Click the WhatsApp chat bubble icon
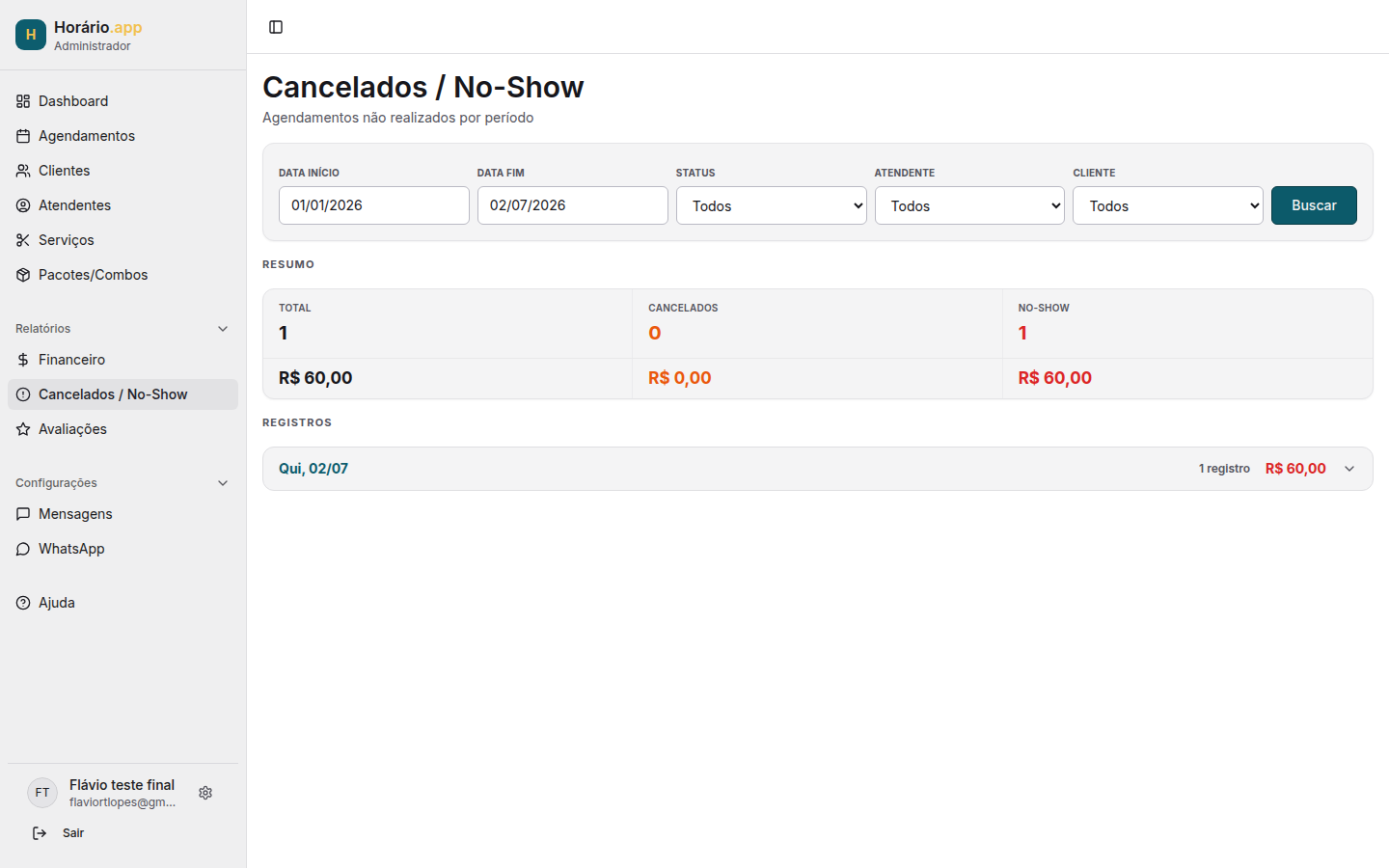1389x868 pixels. pyautogui.click(x=23, y=549)
